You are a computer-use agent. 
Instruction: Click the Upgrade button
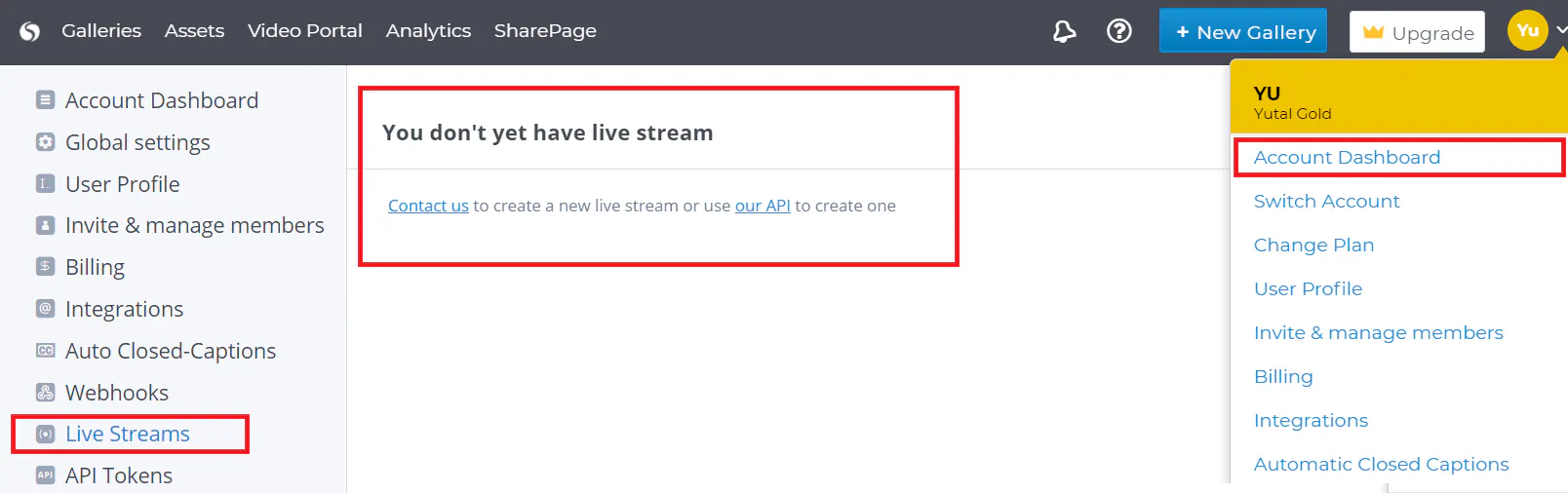point(1418,32)
